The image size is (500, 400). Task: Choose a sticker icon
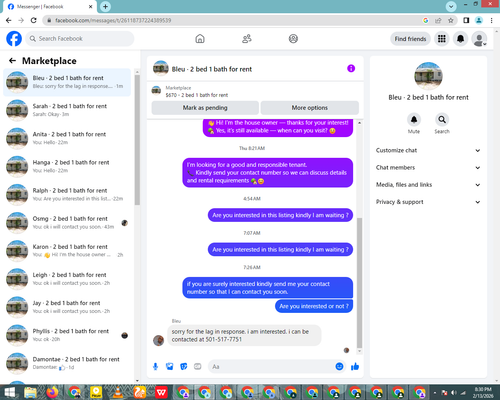point(184,367)
